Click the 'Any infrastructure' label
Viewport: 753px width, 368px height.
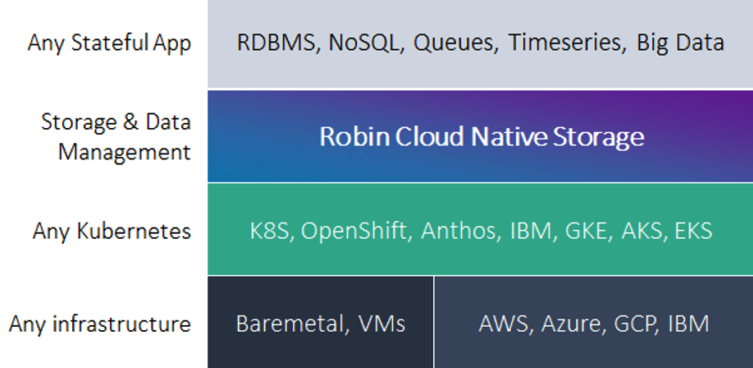(x=100, y=324)
